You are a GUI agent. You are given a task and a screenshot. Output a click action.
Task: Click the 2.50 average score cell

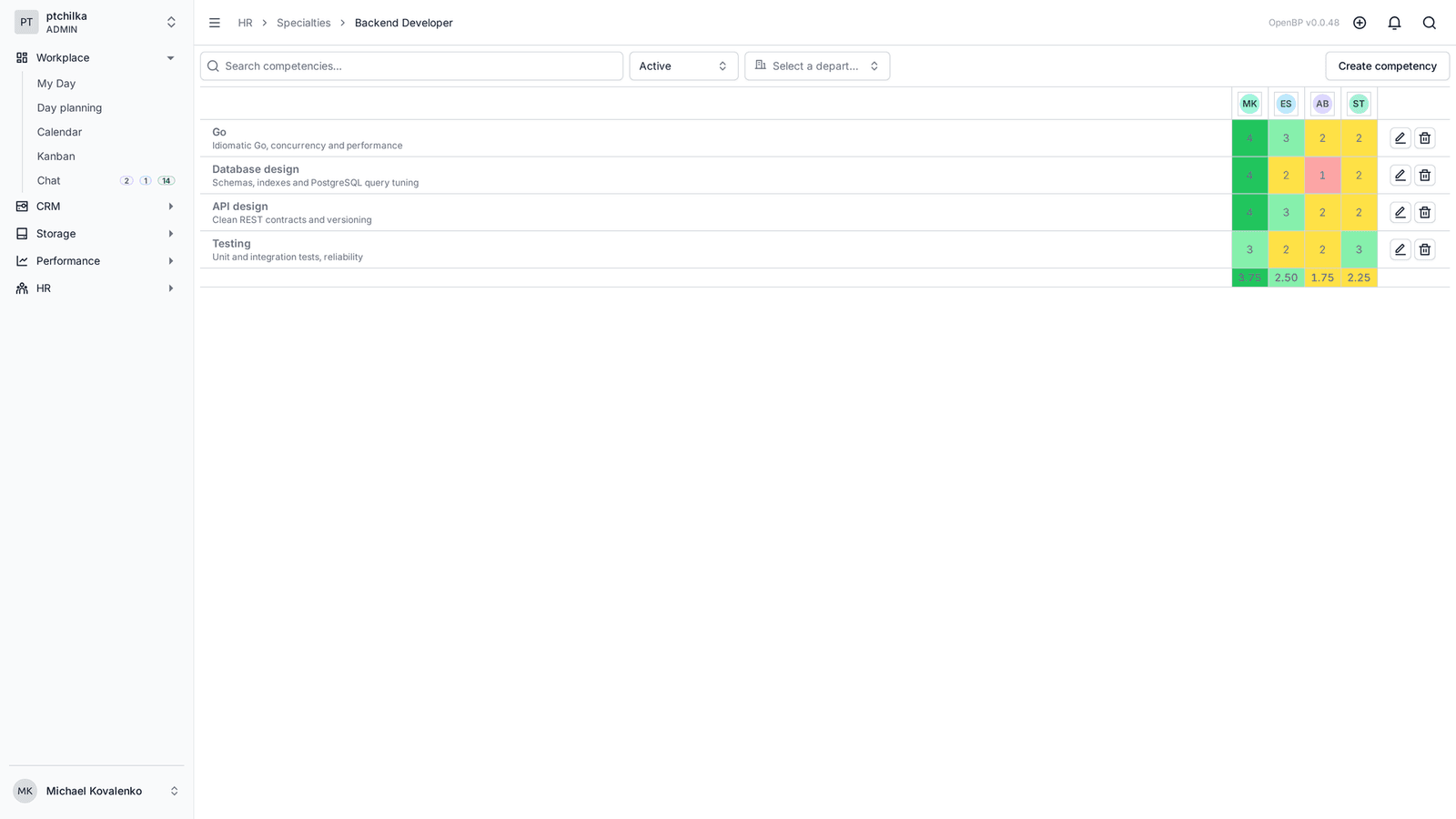[1286, 278]
